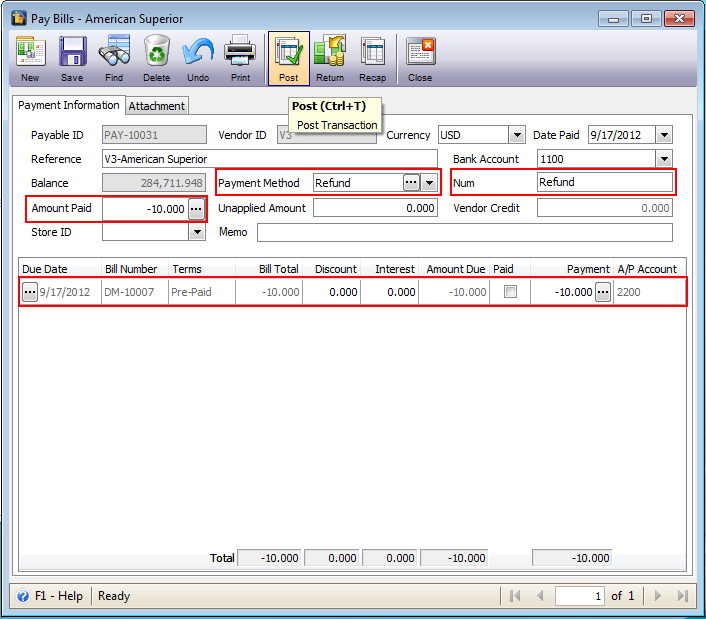Expand the Bank Account 1100 dropdown
Viewport: 706px width, 619px height.
tap(664, 158)
